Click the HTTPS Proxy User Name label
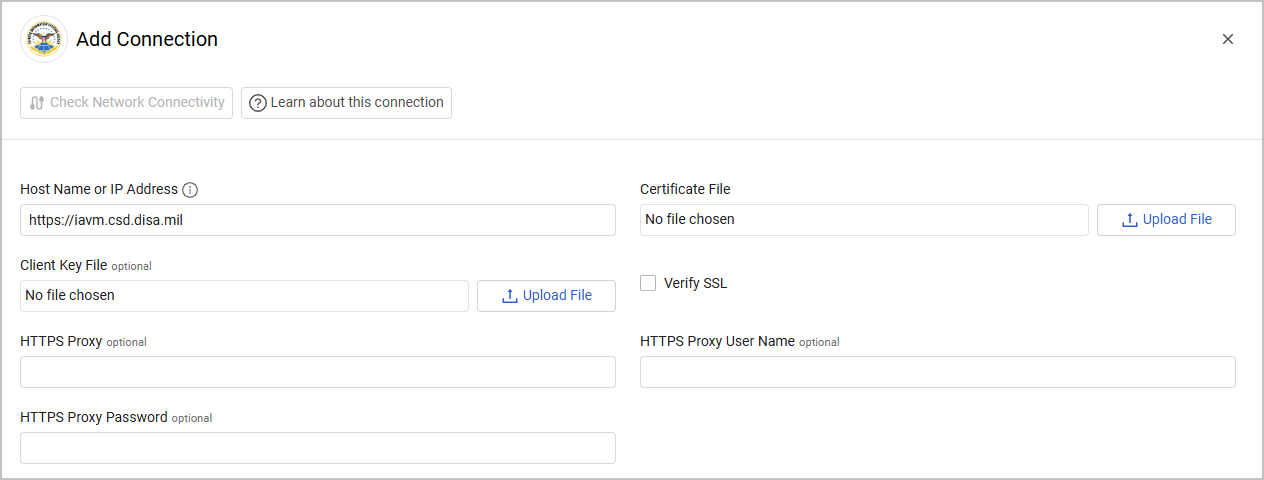 [x=717, y=341]
